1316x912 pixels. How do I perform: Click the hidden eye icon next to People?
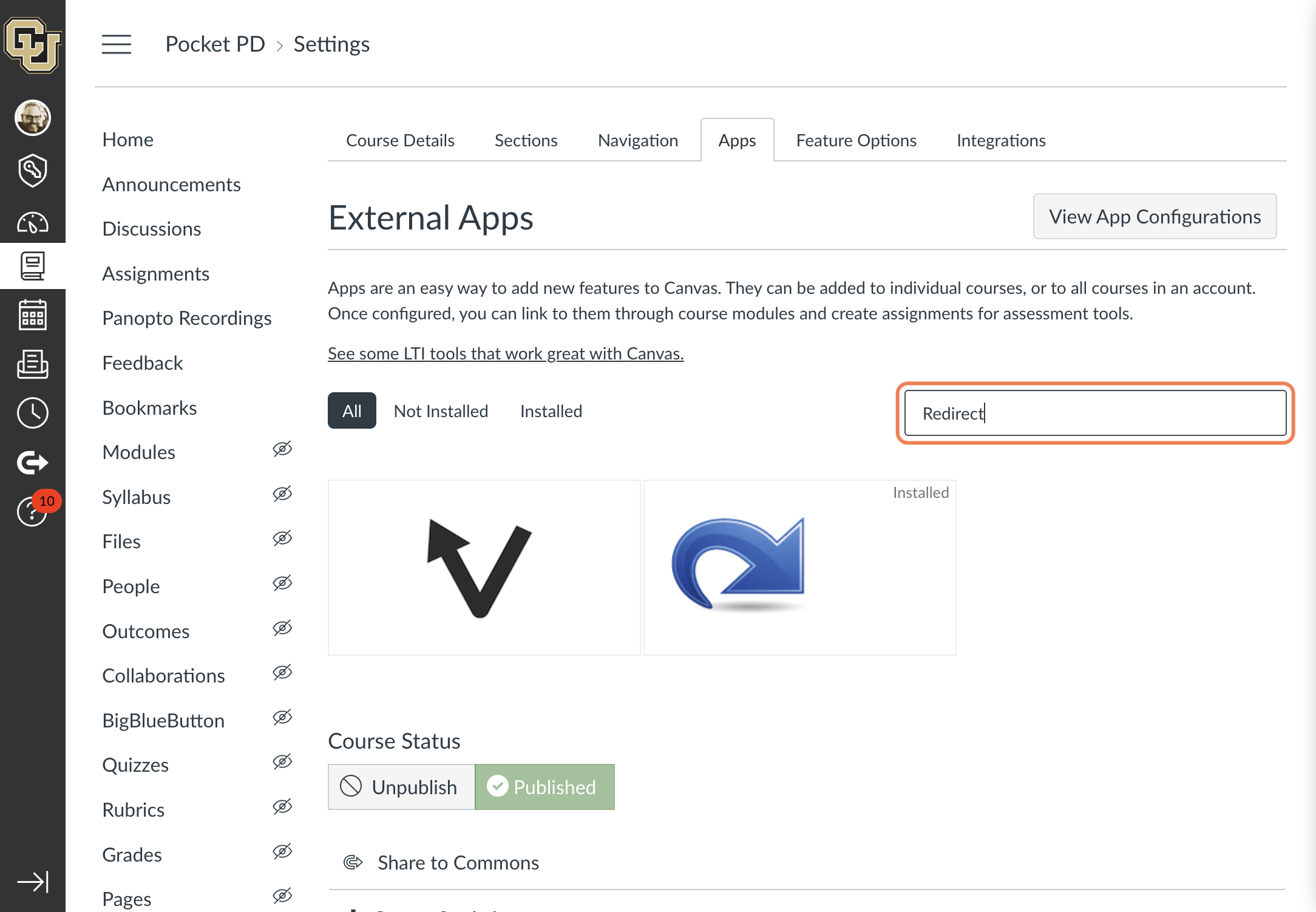click(x=282, y=584)
